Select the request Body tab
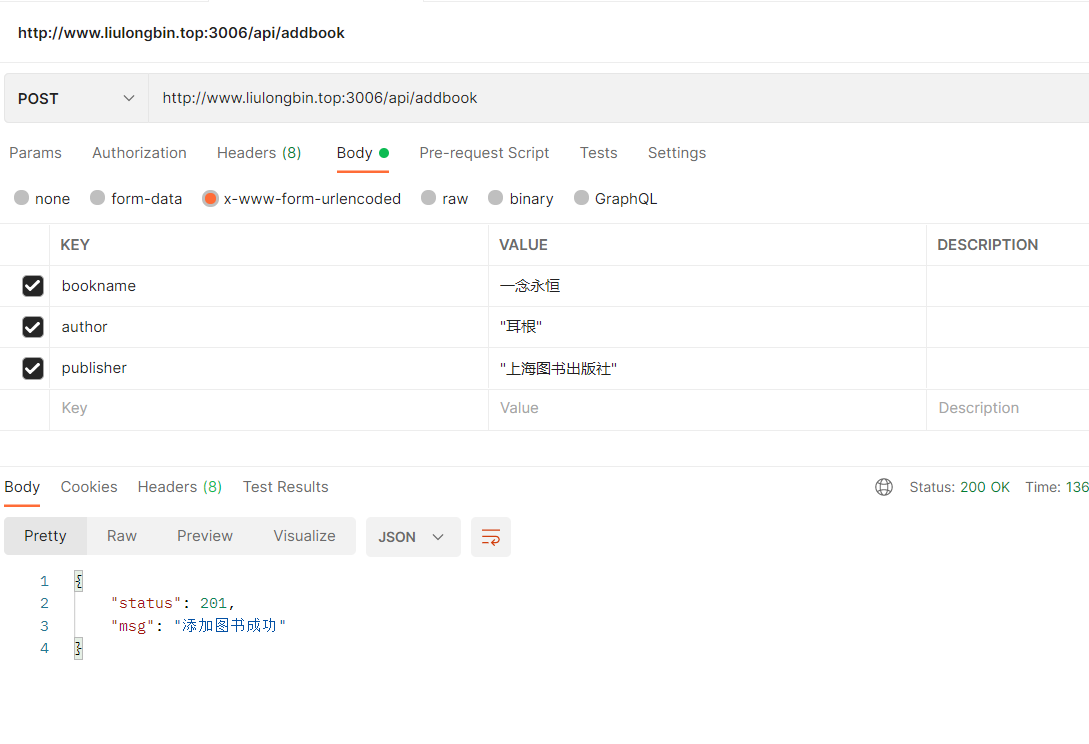The width and height of the screenshot is (1089, 744). pos(363,153)
